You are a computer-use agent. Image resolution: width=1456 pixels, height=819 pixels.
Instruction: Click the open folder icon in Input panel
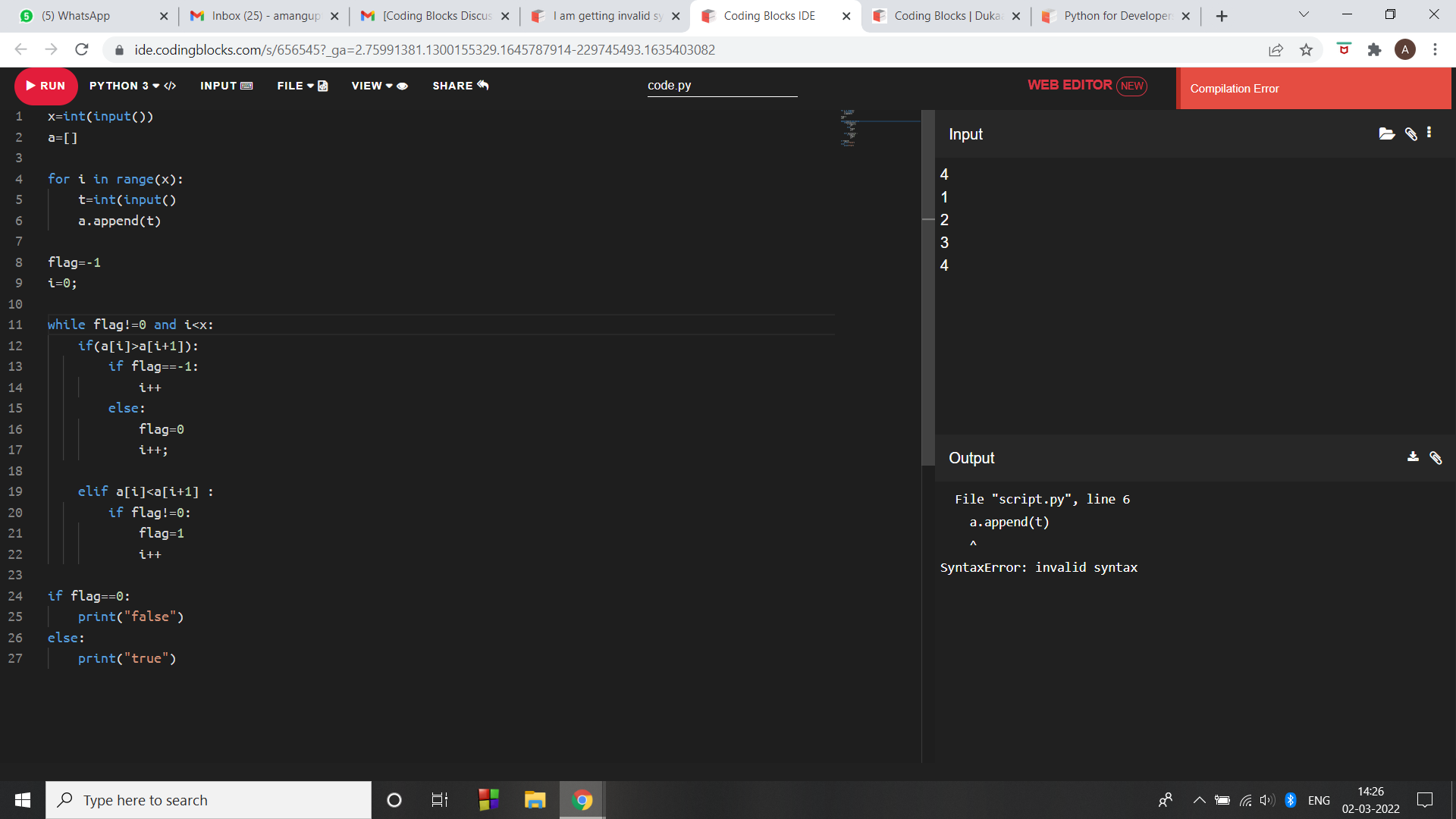pyautogui.click(x=1386, y=134)
